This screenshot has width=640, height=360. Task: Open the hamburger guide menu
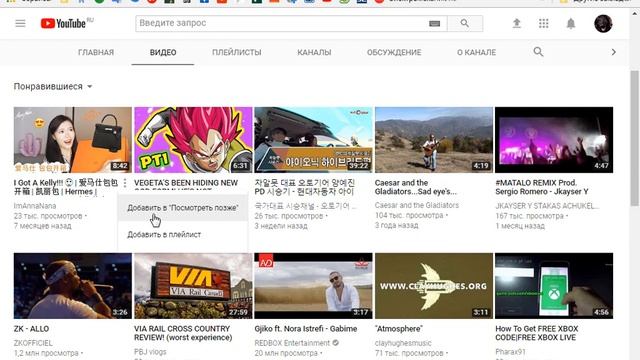coord(20,23)
